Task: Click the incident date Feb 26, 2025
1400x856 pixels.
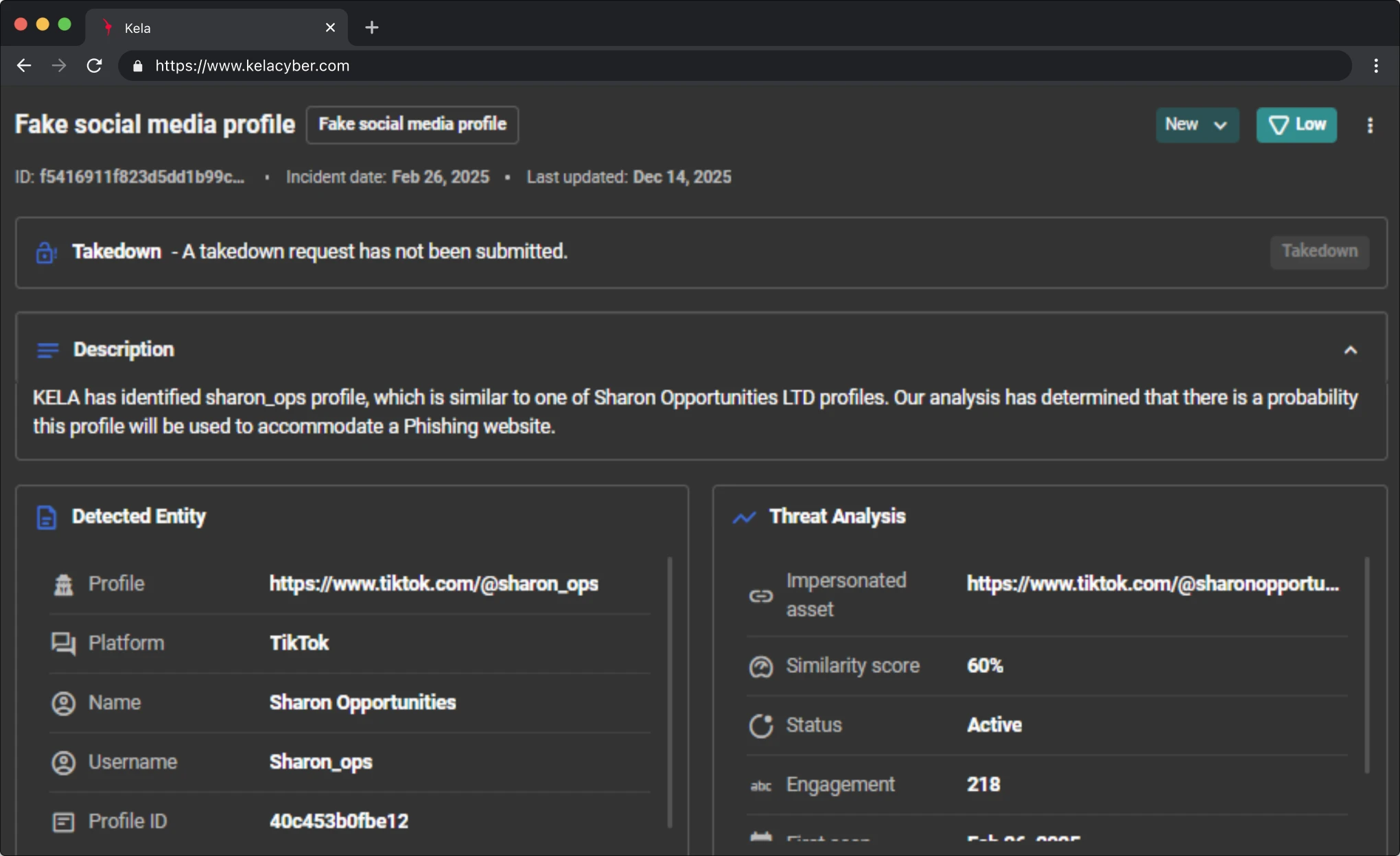Action: 441,177
